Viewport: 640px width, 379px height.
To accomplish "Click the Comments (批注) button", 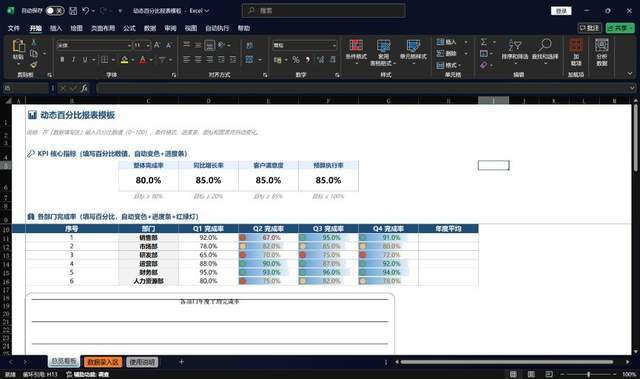I will [589, 28].
